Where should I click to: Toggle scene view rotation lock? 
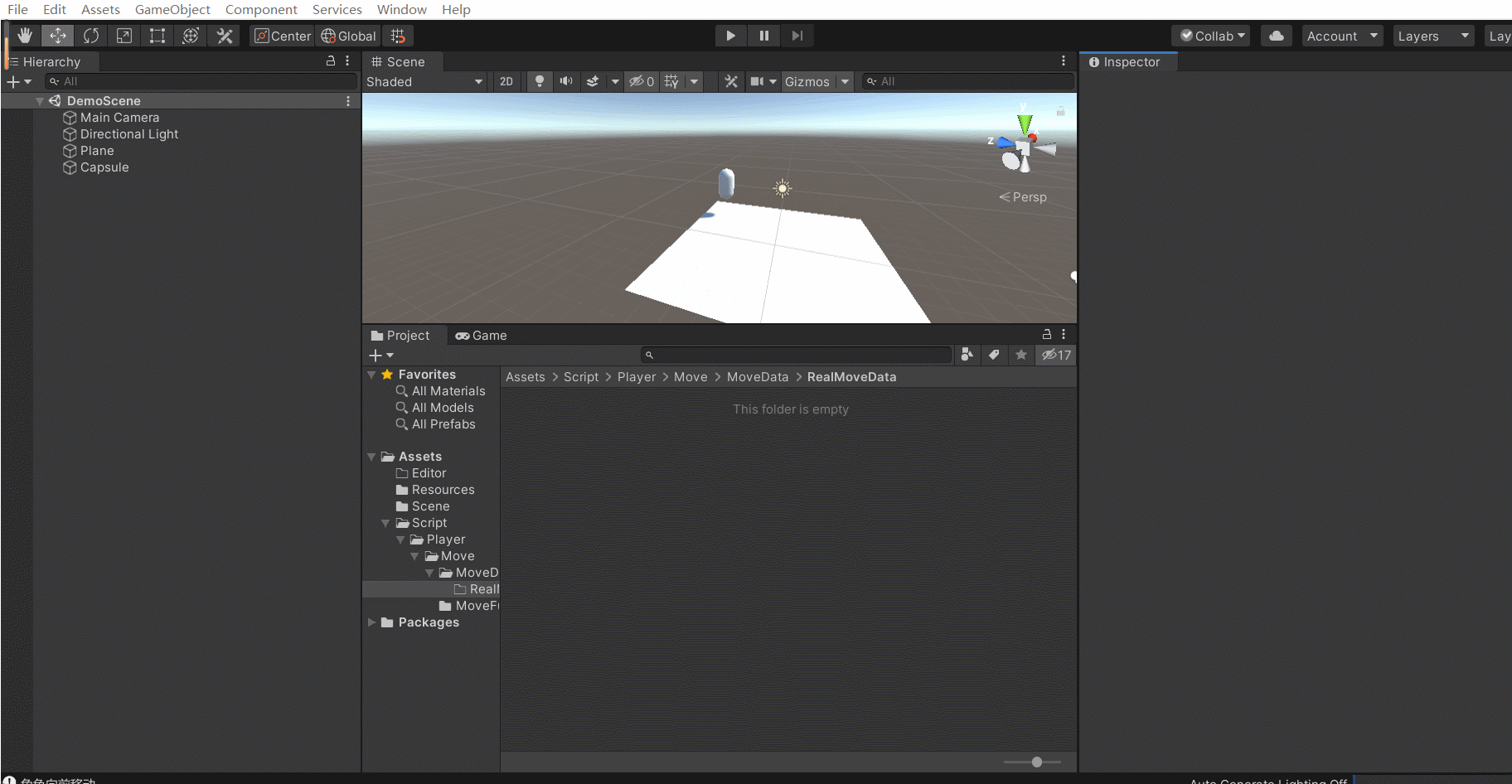[1060, 111]
